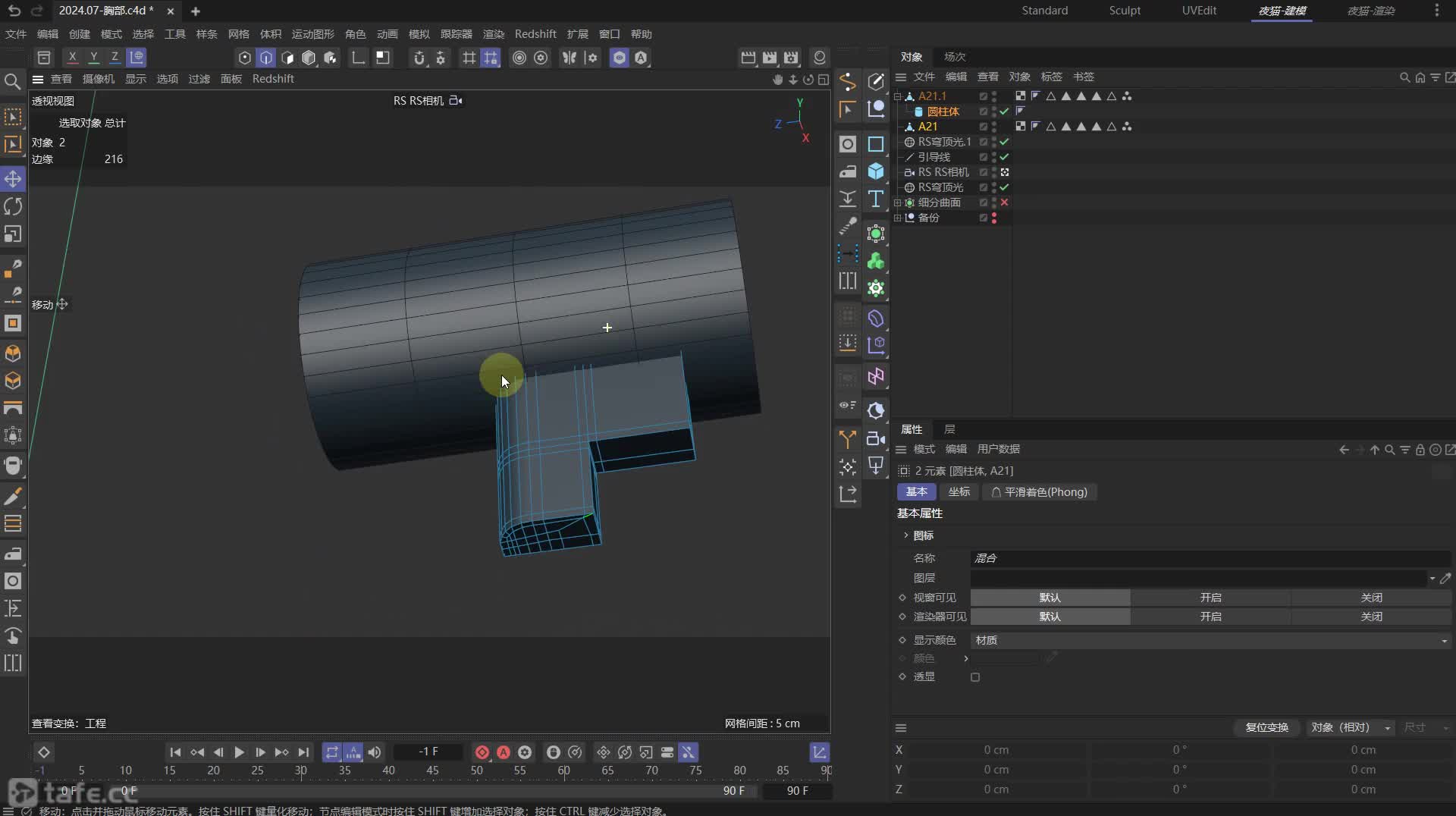Open the 尺寸 dropdown
The width and height of the screenshot is (1456, 816).
[1426, 727]
